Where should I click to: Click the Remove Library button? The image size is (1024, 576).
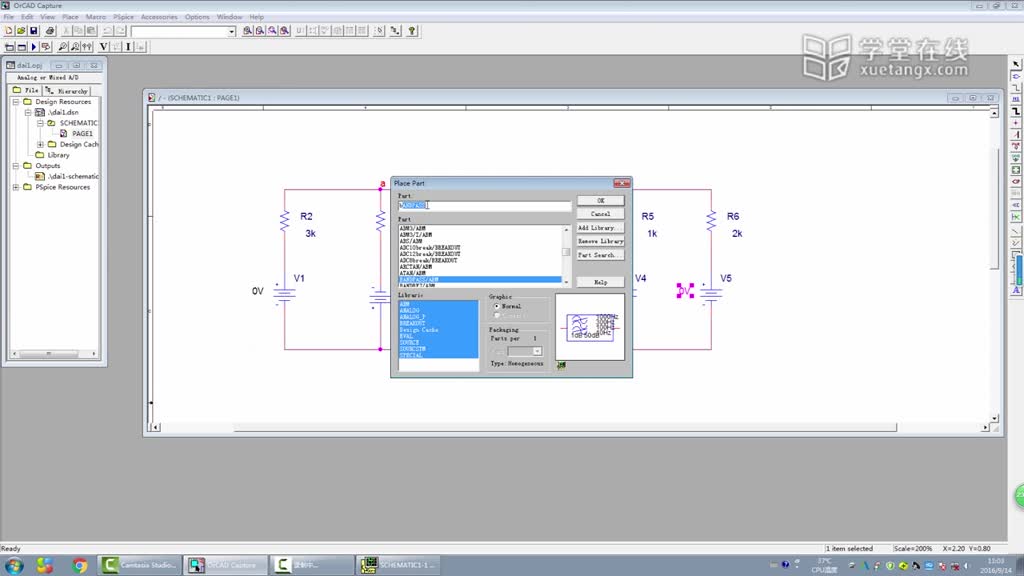pyautogui.click(x=600, y=242)
